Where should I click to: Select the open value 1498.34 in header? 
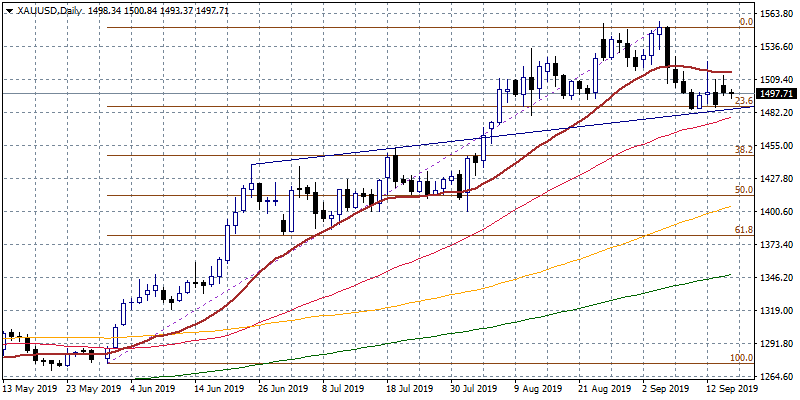[104, 10]
